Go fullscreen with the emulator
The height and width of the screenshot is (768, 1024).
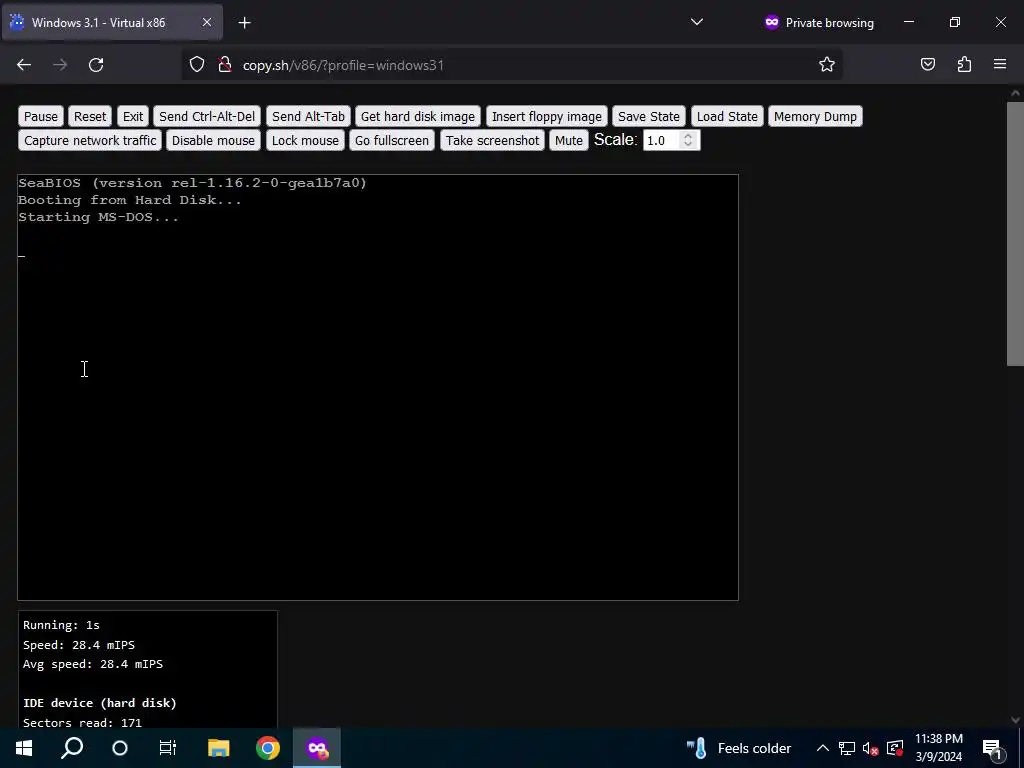pos(392,140)
